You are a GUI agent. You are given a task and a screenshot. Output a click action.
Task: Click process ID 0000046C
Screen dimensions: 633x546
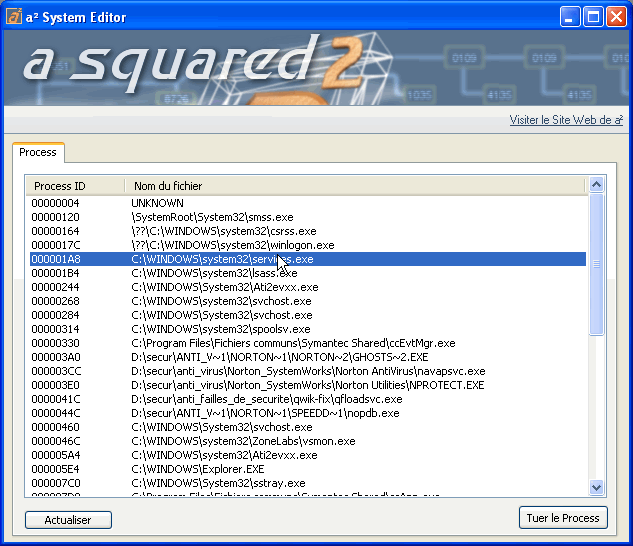pos(56,441)
